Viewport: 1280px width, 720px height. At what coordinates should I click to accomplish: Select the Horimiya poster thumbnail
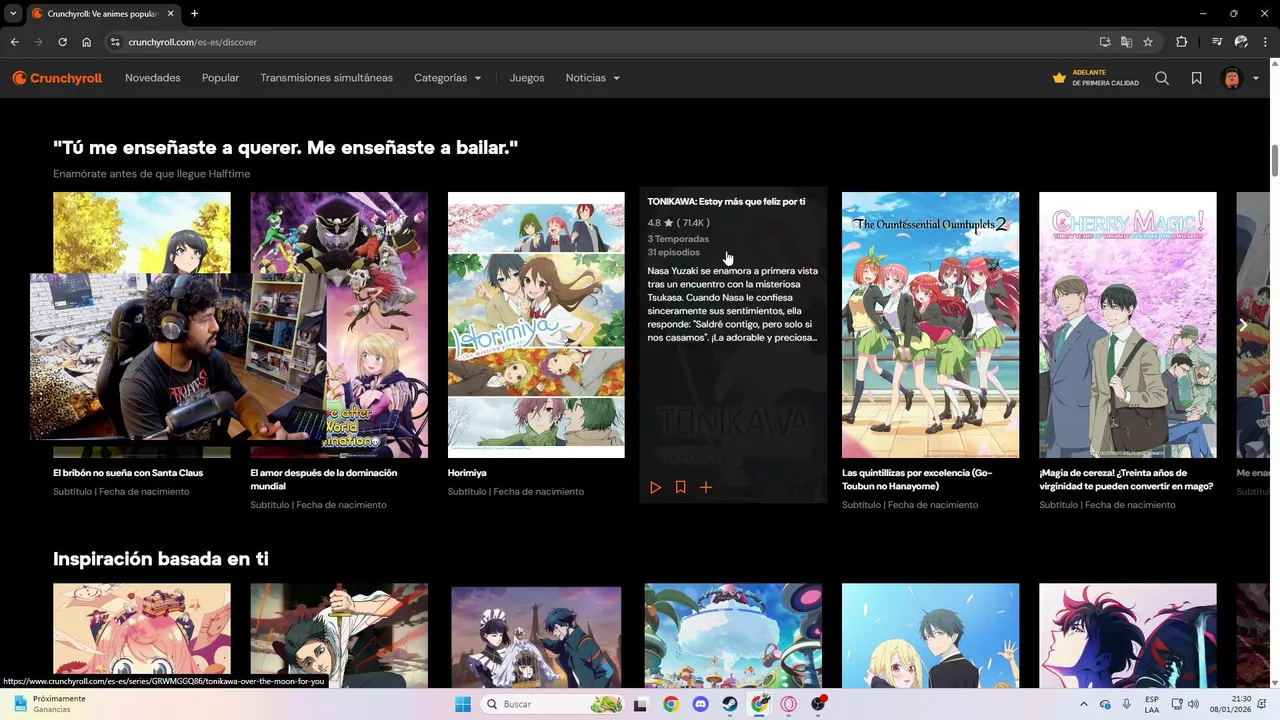(536, 325)
